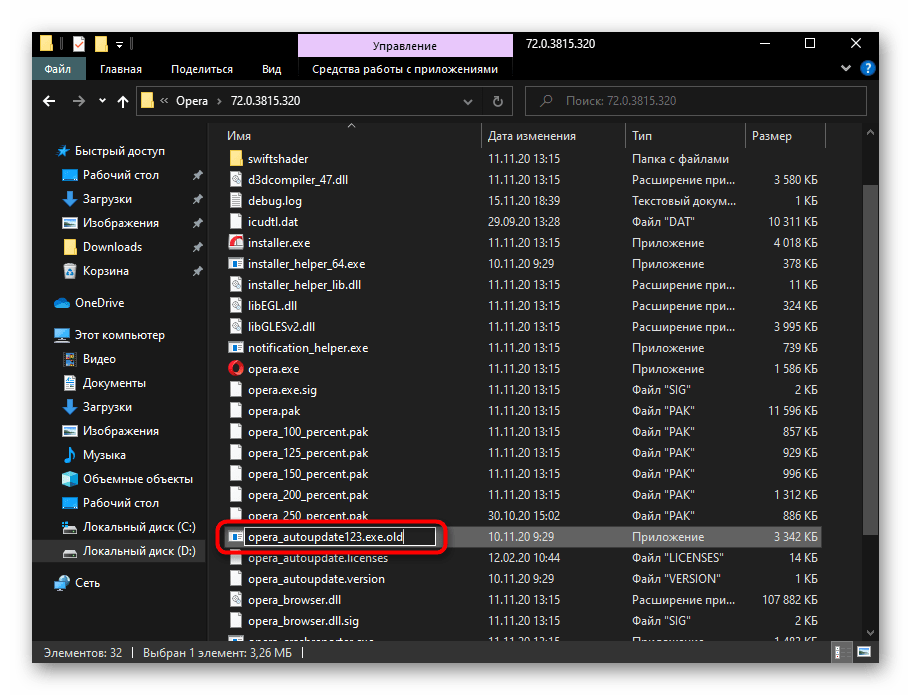Click the Музыка music note icon
The height and width of the screenshot is (695, 911).
[70, 455]
